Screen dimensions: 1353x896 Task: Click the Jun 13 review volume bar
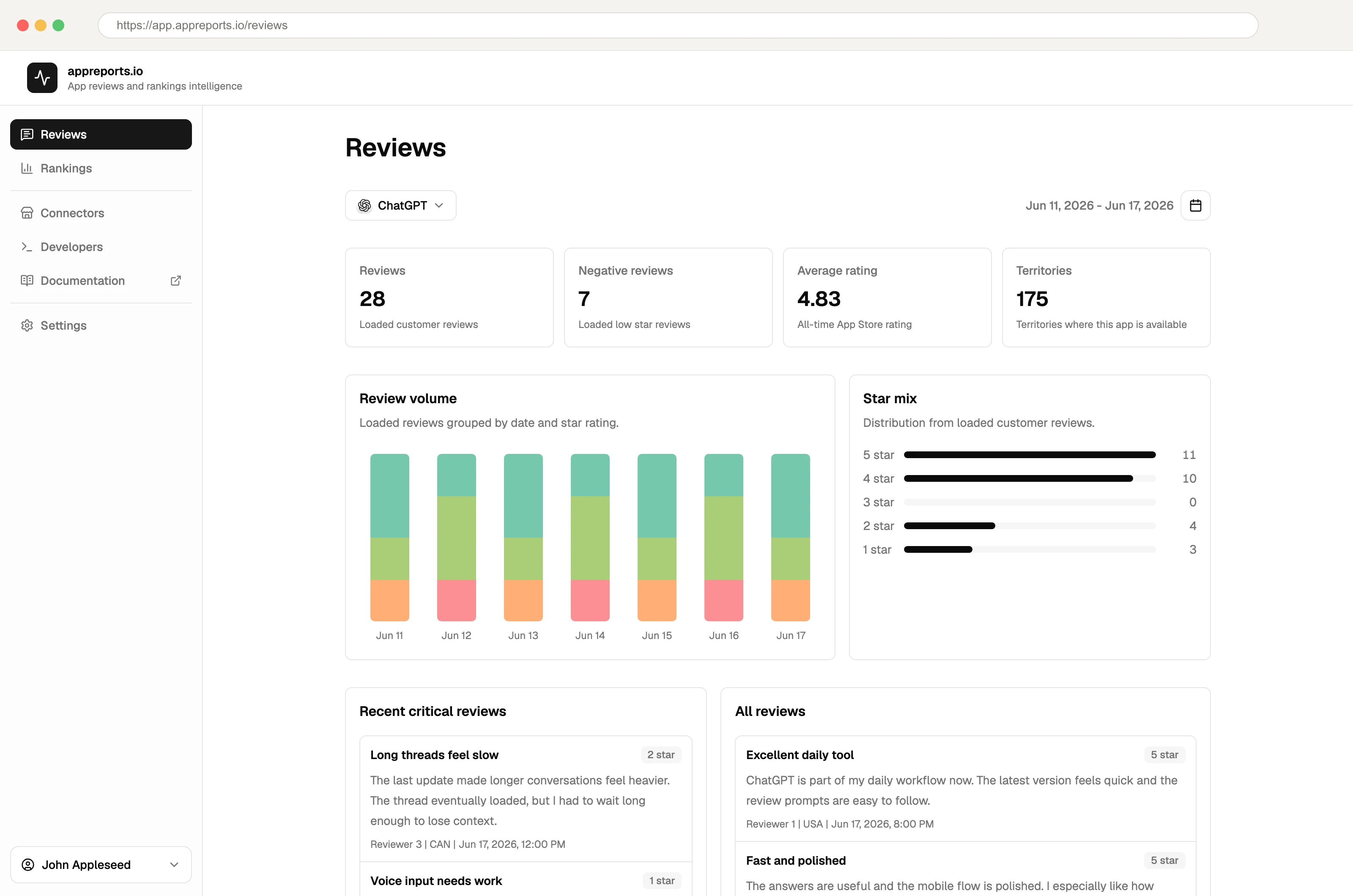click(523, 537)
